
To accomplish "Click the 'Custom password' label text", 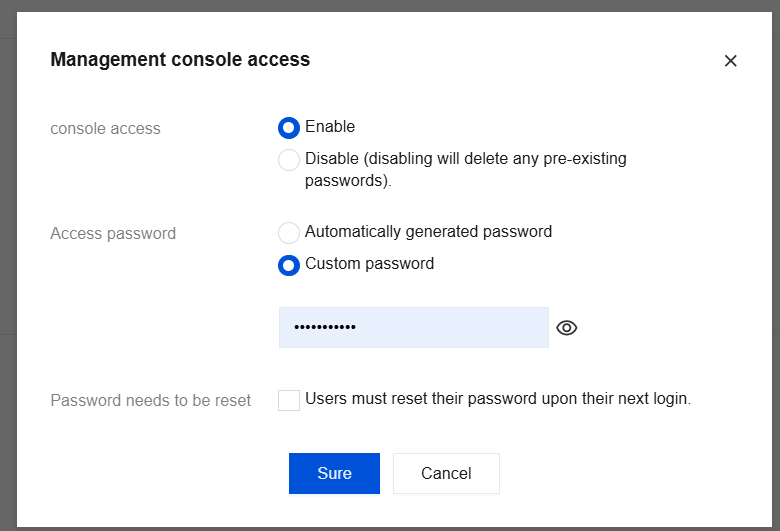I will point(369,265).
